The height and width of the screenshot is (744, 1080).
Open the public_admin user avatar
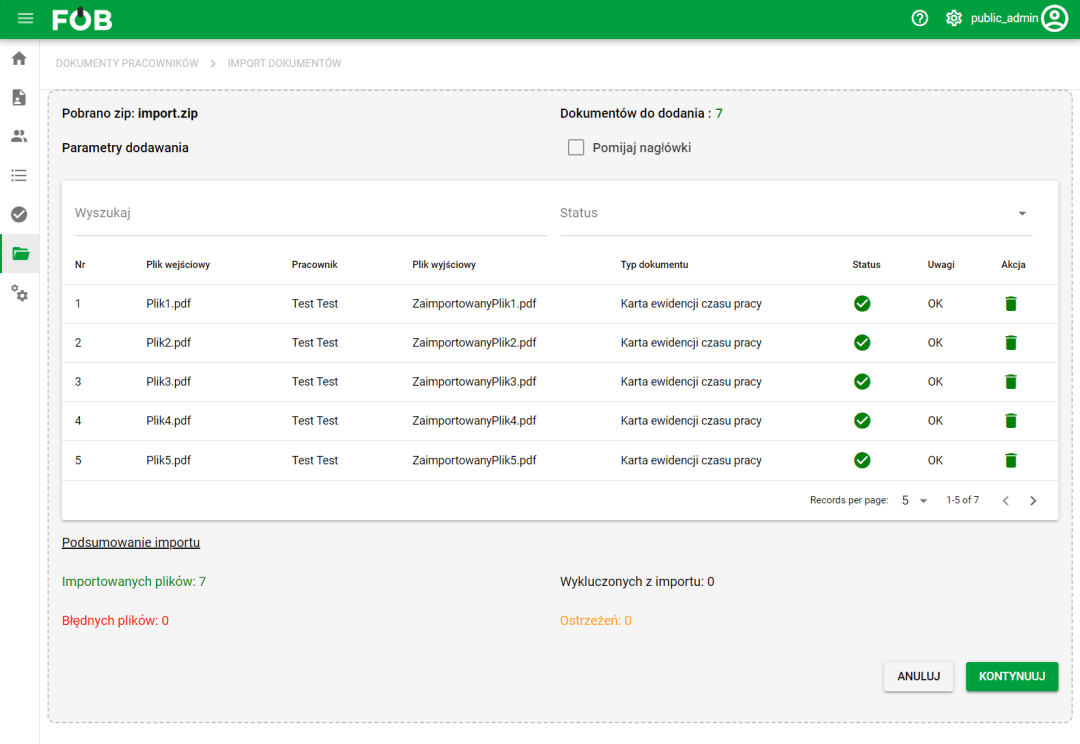(x=1054, y=19)
